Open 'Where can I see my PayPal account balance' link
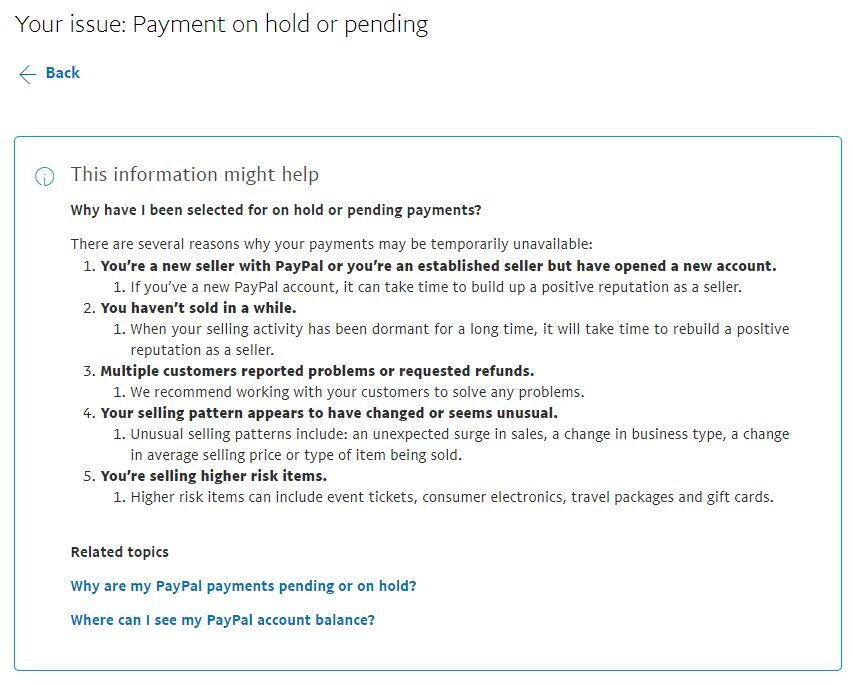Screen dimensions: 853x685 click(x=222, y=620)
